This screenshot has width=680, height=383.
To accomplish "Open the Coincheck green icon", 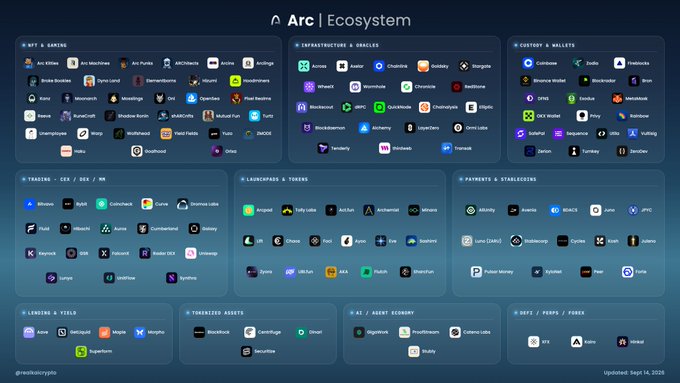I will click(101, 204).
